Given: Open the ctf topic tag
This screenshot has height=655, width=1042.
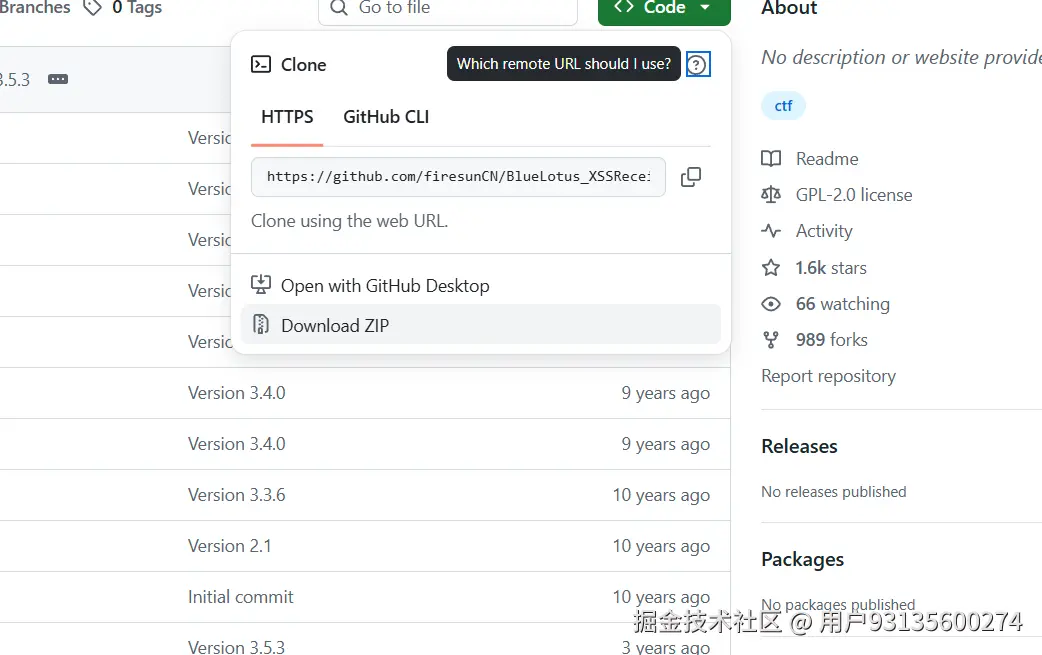Looking at the screenshot, I should click(783, 106).
